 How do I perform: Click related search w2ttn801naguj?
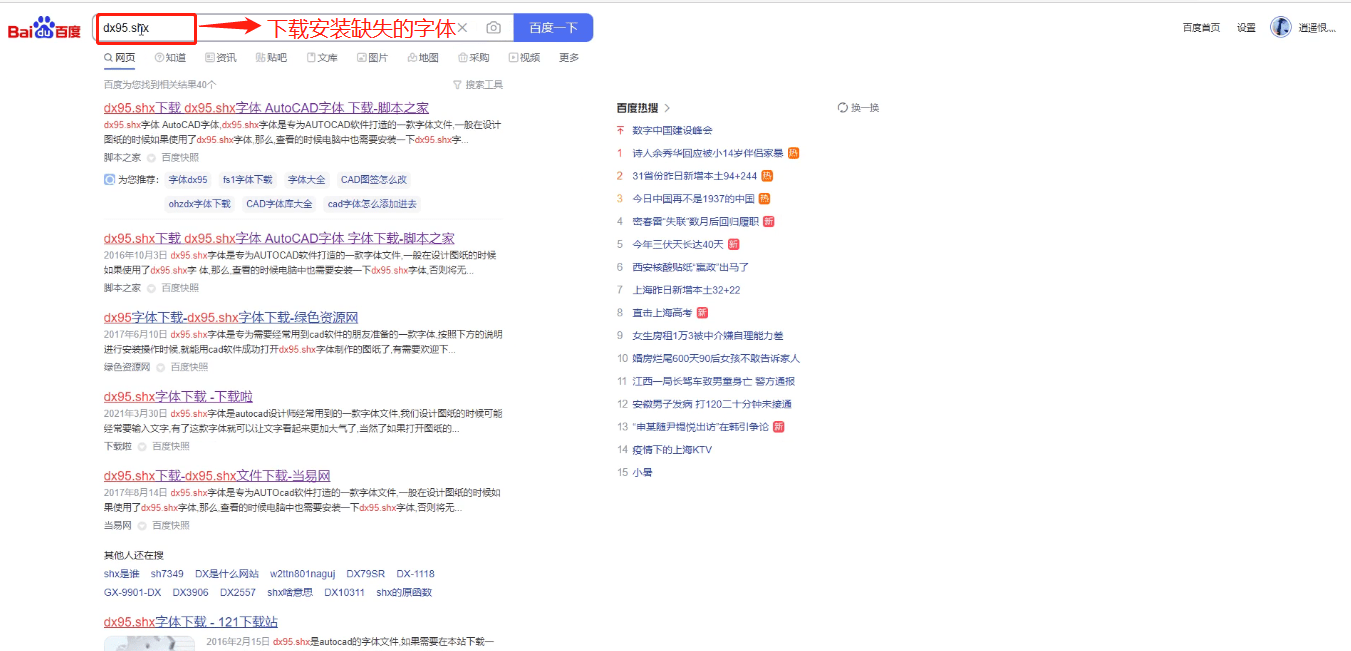click(x=303, y=574)
